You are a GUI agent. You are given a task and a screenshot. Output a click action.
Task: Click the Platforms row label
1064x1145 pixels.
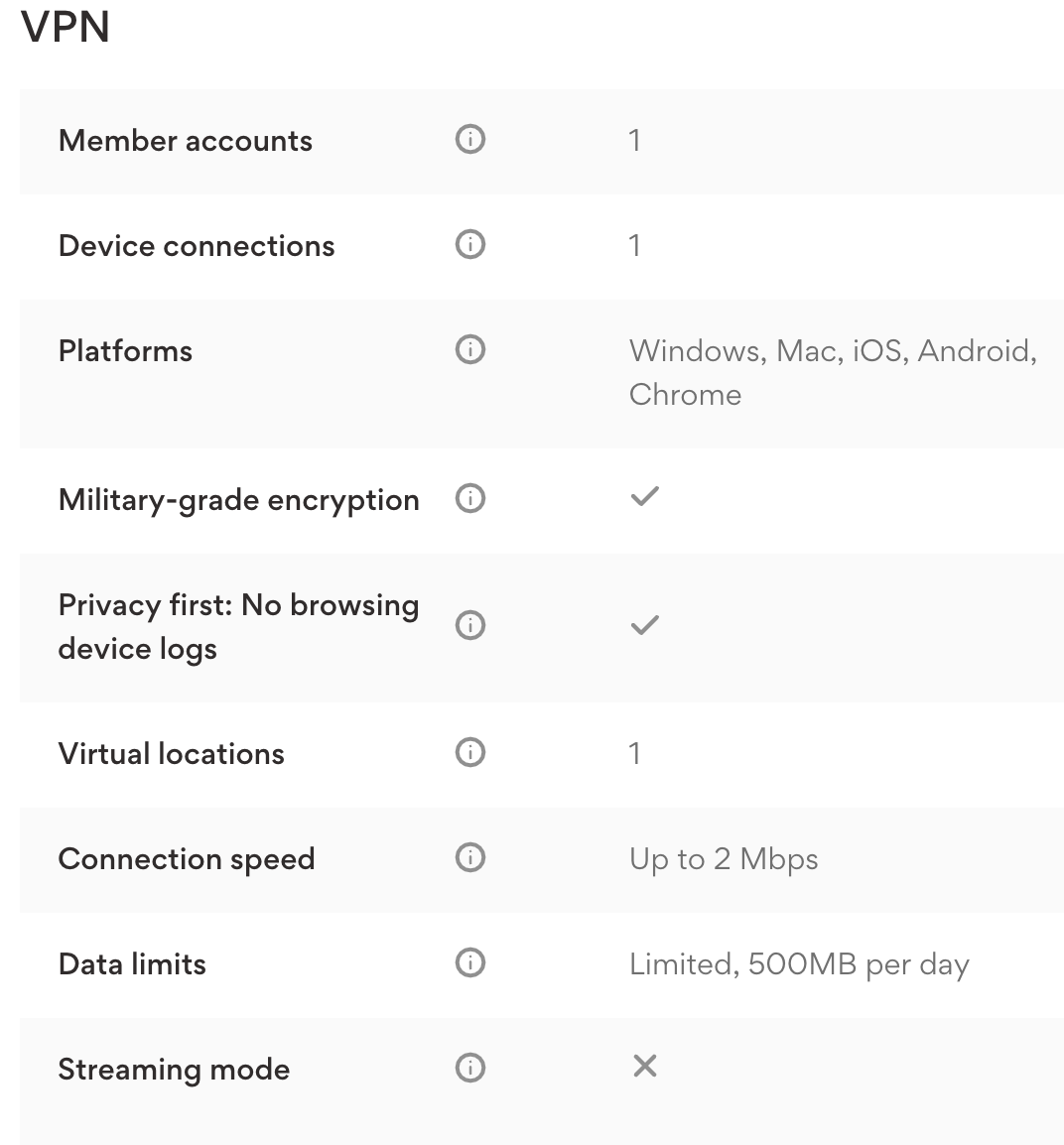[125, 349]
